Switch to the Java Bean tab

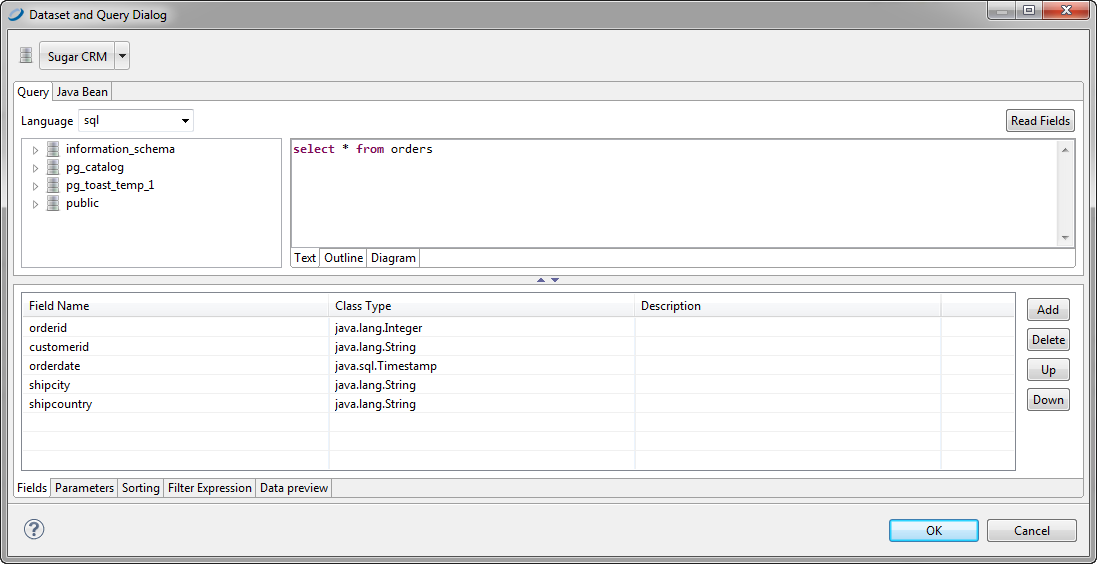click(x=82, y=92)
